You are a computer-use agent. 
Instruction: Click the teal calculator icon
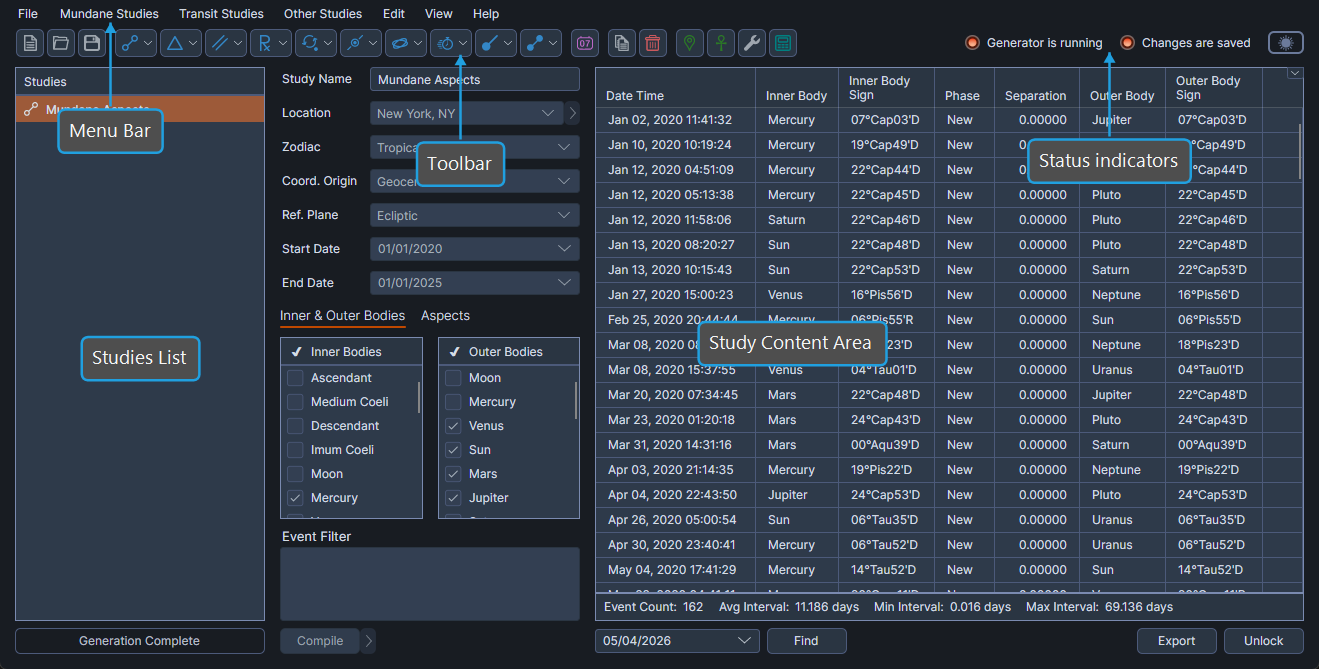[783, 43]
